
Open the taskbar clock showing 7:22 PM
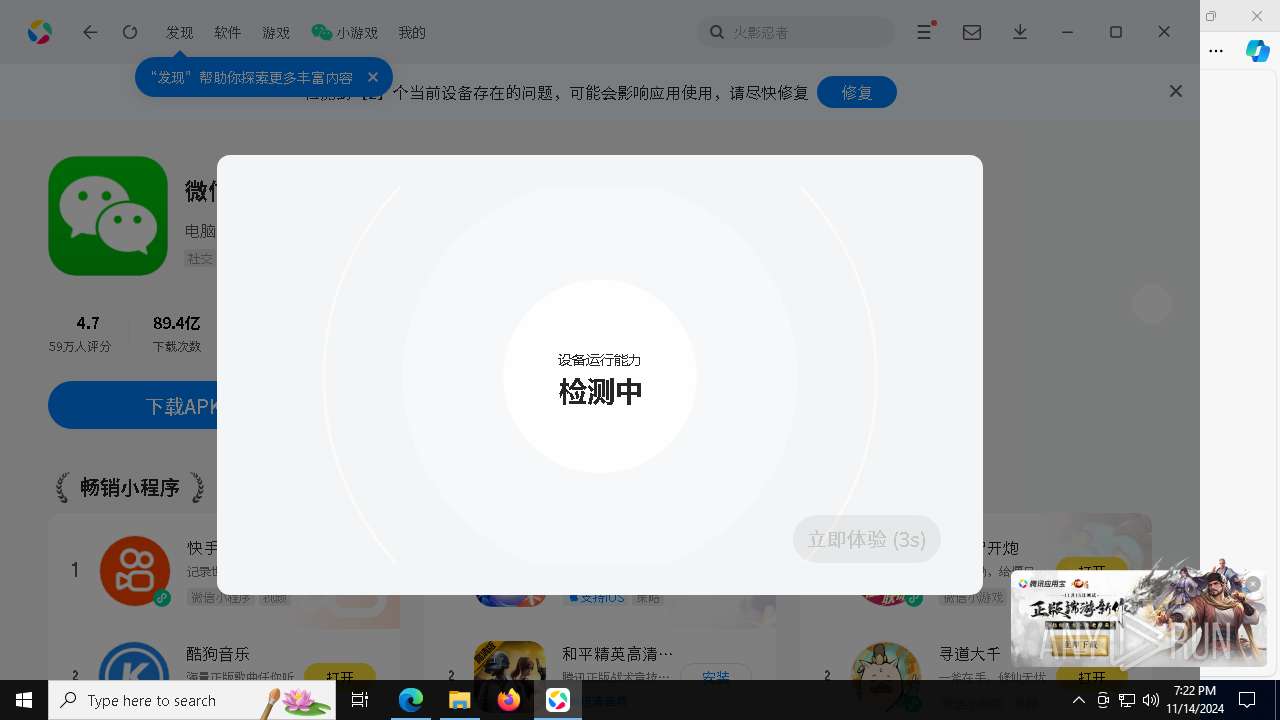1194,699
